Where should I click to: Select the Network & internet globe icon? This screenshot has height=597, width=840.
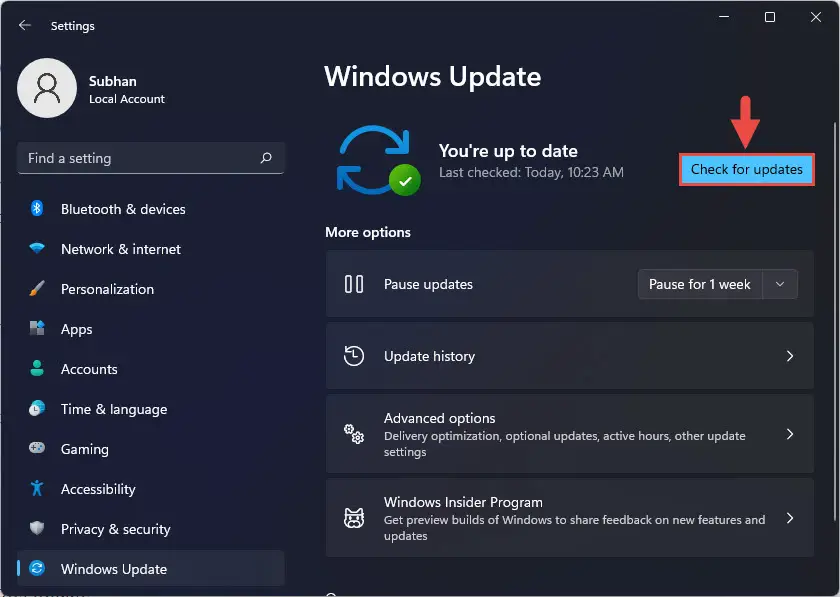point(37,249)
